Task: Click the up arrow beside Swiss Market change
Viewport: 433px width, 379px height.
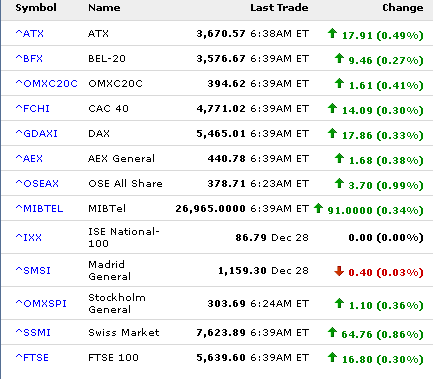Action: point(332,332)
